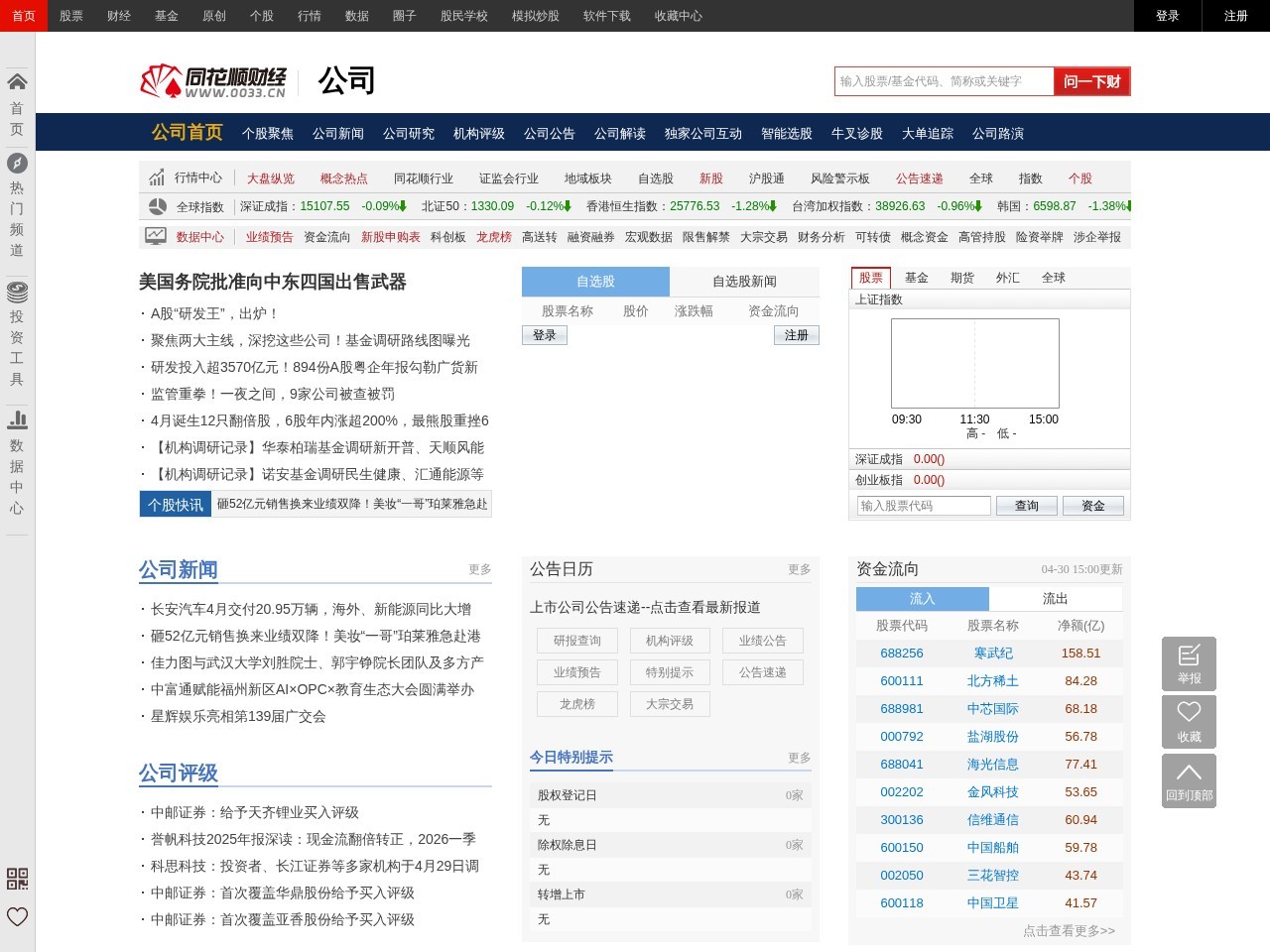Click 更多 next to 今日特别提示
This screenshot has height=952, width=1270.
click(800, 758)
